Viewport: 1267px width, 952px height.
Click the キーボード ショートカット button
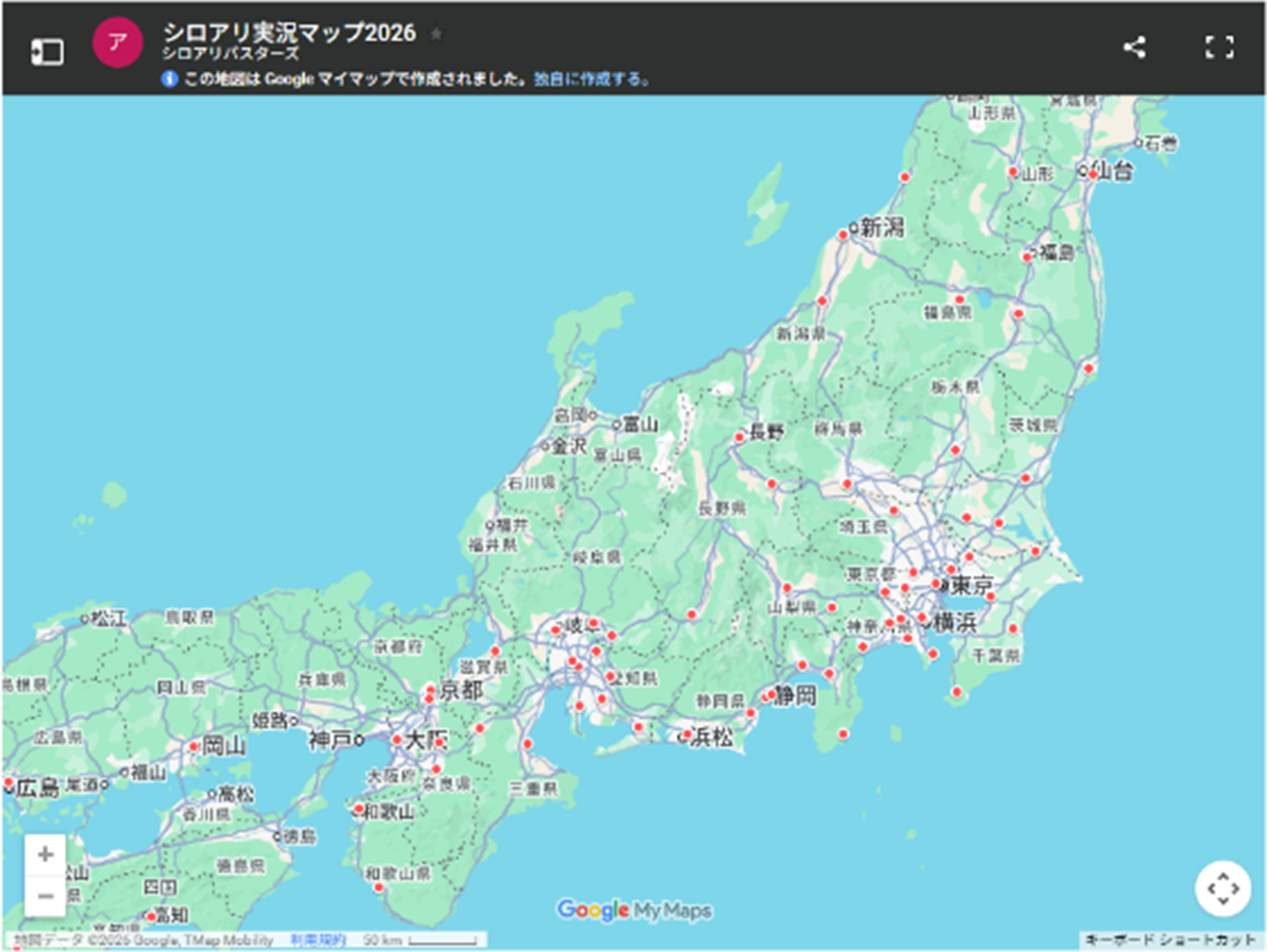pos(1169,939)
